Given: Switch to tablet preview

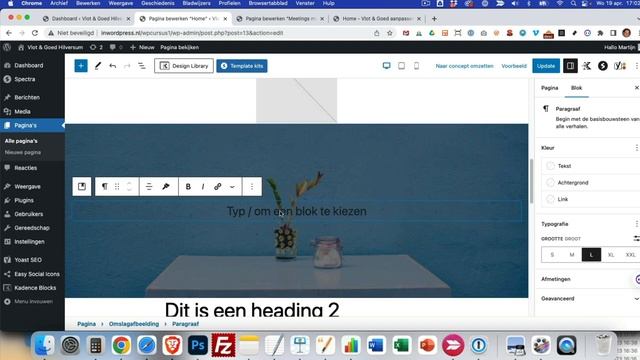Looking at the screenshot, I should pyautogui.click(x=401, y=66).
